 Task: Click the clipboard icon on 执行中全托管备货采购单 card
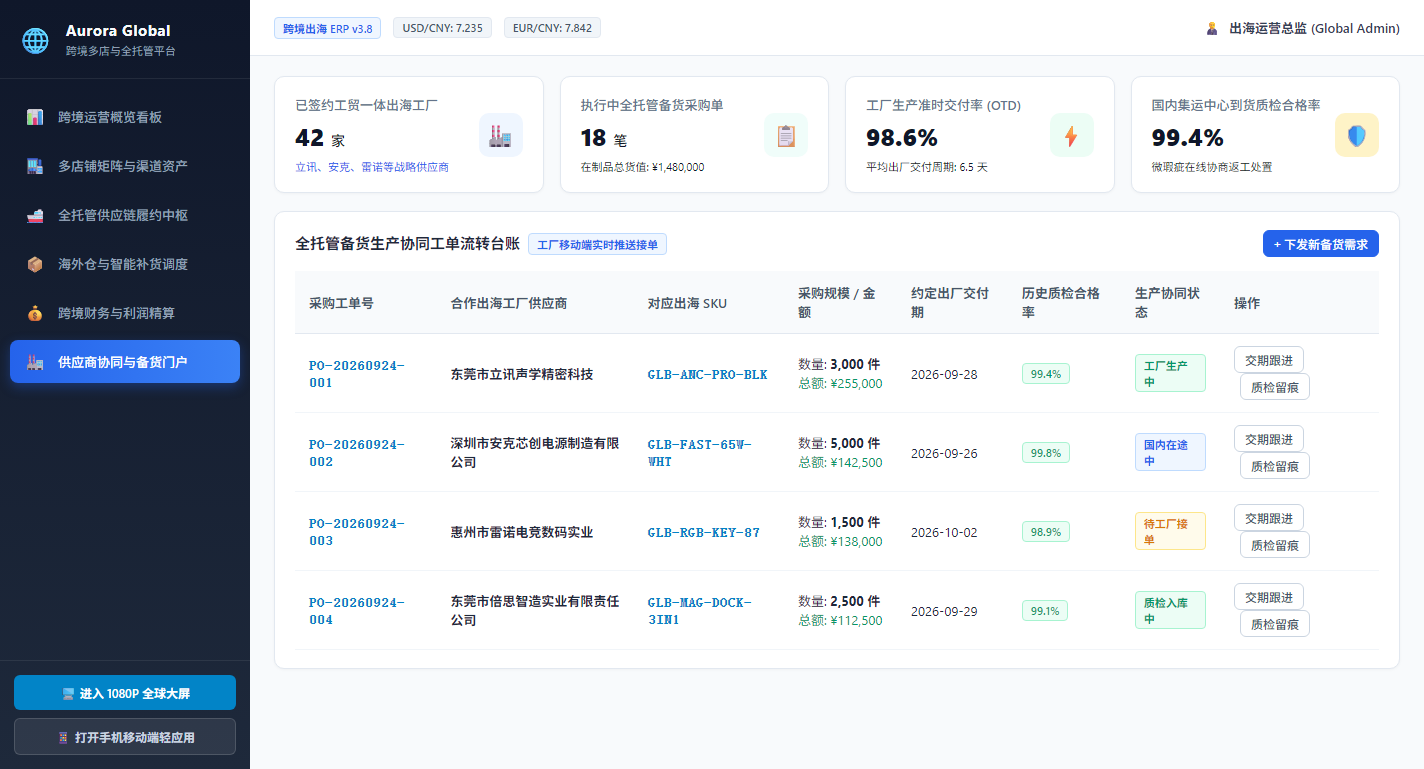click(x=786, y=135)
